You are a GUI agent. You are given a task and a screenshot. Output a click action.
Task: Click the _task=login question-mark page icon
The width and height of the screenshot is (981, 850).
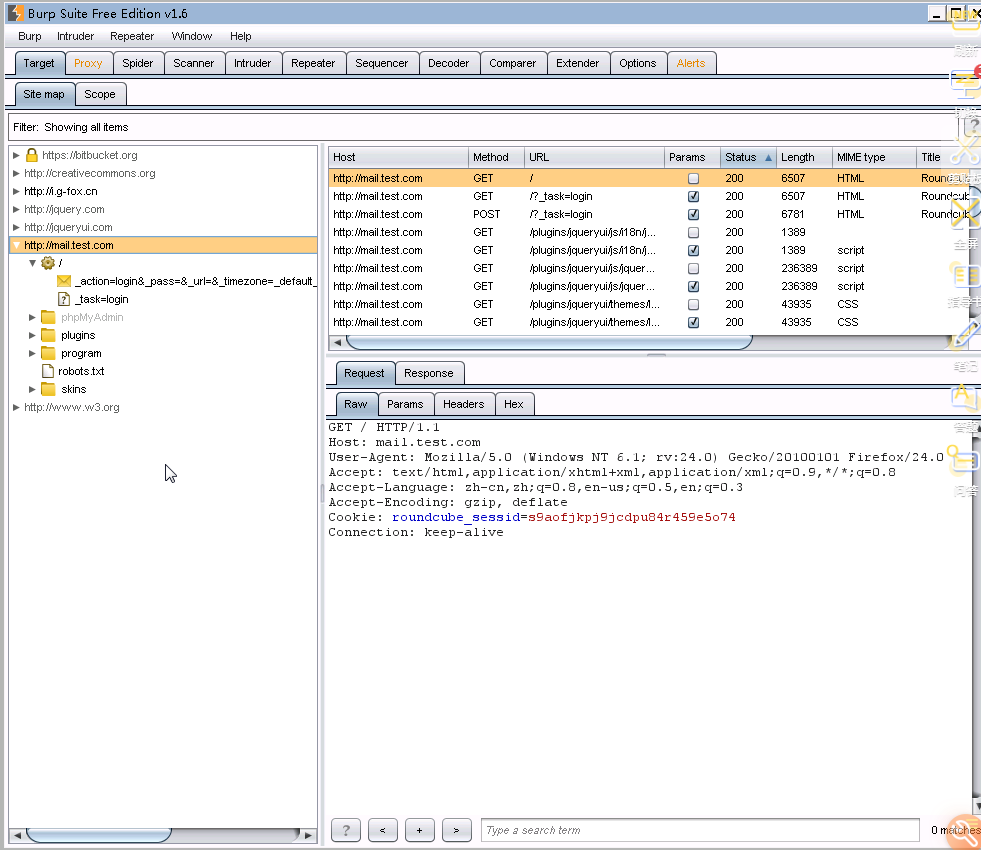pos(64,299)
